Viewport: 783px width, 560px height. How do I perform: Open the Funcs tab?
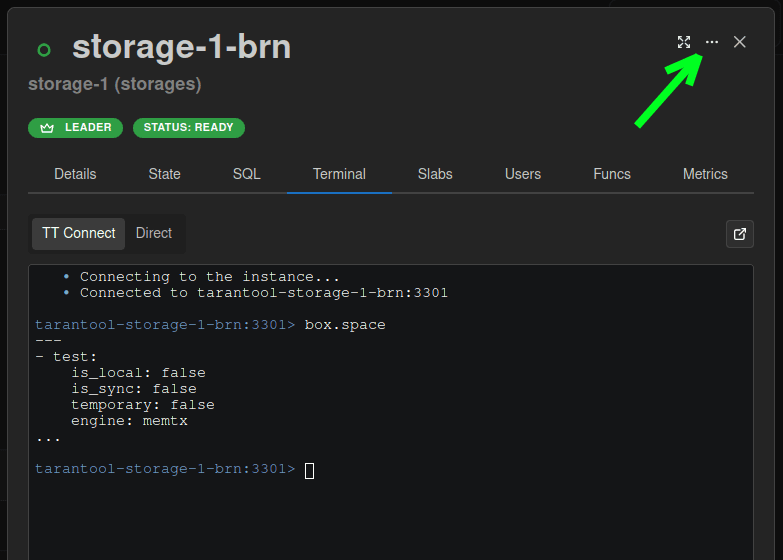click(x=612, y=174)
